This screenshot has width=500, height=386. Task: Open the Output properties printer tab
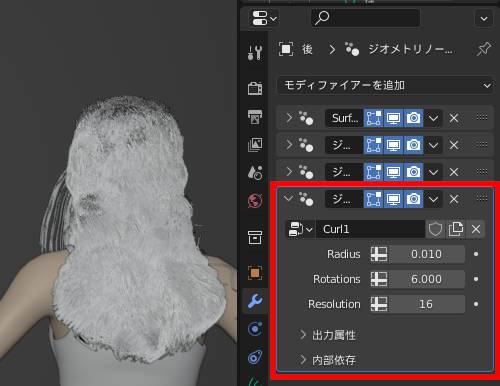tap(255, 117)
